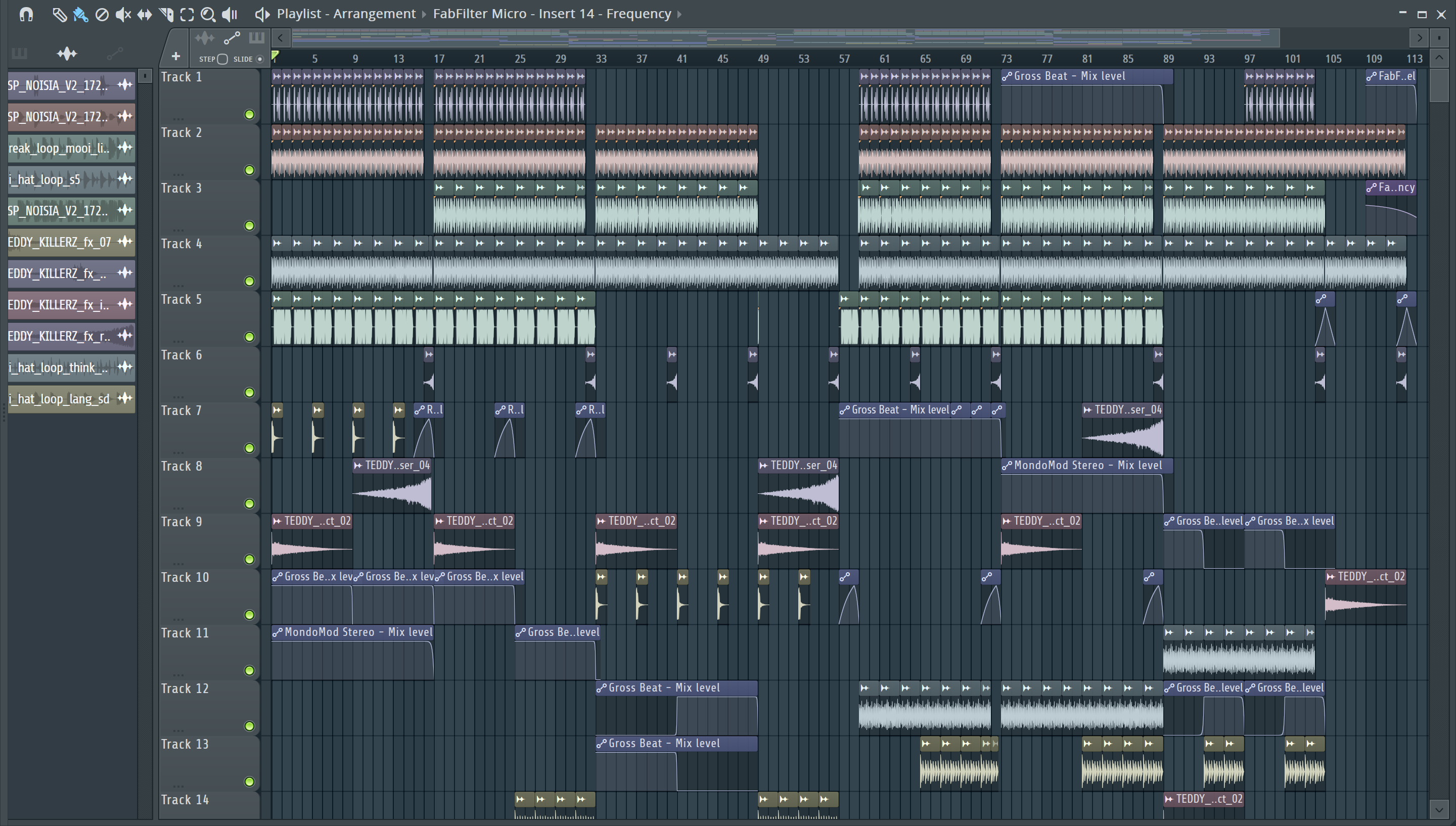This screenshot has height=826, width=1456.
Task: Open FabFilter Micro - Insert 14 - Frequency menu
Action: pos(552,14)
